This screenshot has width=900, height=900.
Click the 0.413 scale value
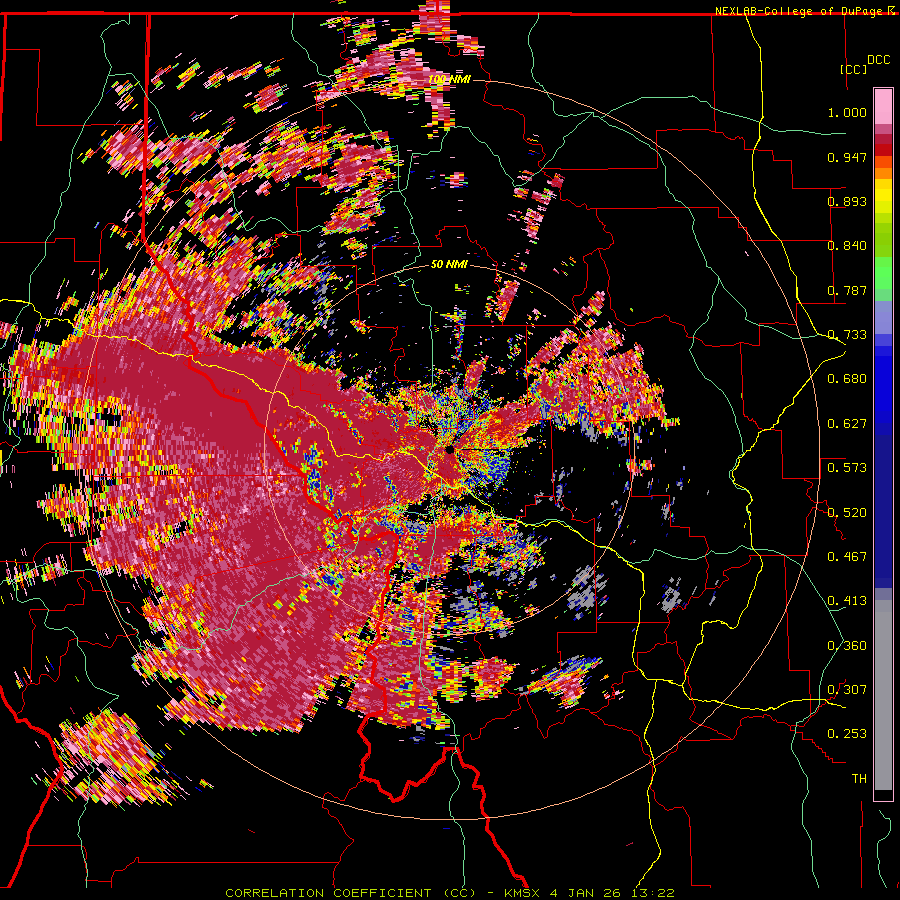[847, 601]
